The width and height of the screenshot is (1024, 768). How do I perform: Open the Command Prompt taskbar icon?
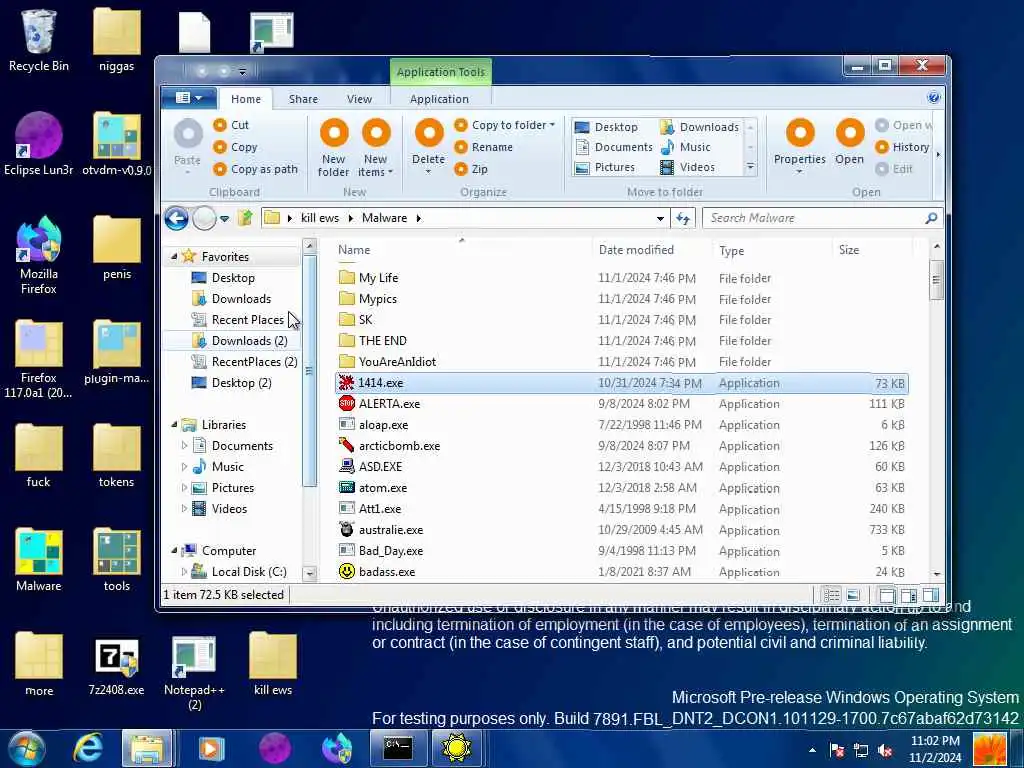click(x=398, y=748)
